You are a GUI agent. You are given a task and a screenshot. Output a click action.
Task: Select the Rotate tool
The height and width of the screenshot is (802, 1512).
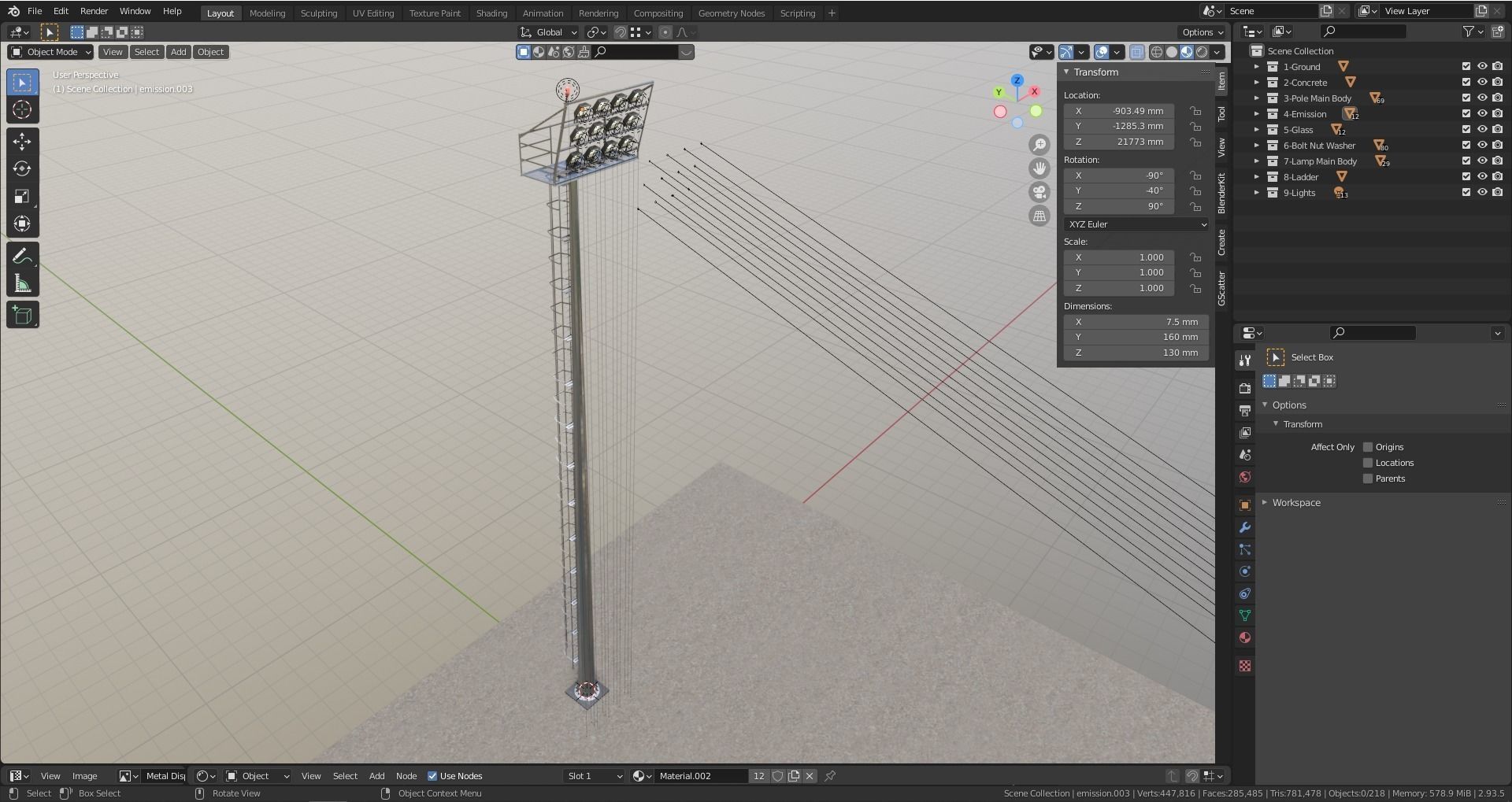tap(22, 168)
